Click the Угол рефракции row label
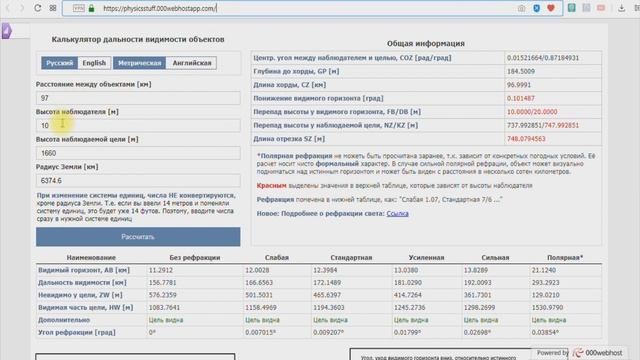This screenshot has width=640, height=360. [77, 332]
